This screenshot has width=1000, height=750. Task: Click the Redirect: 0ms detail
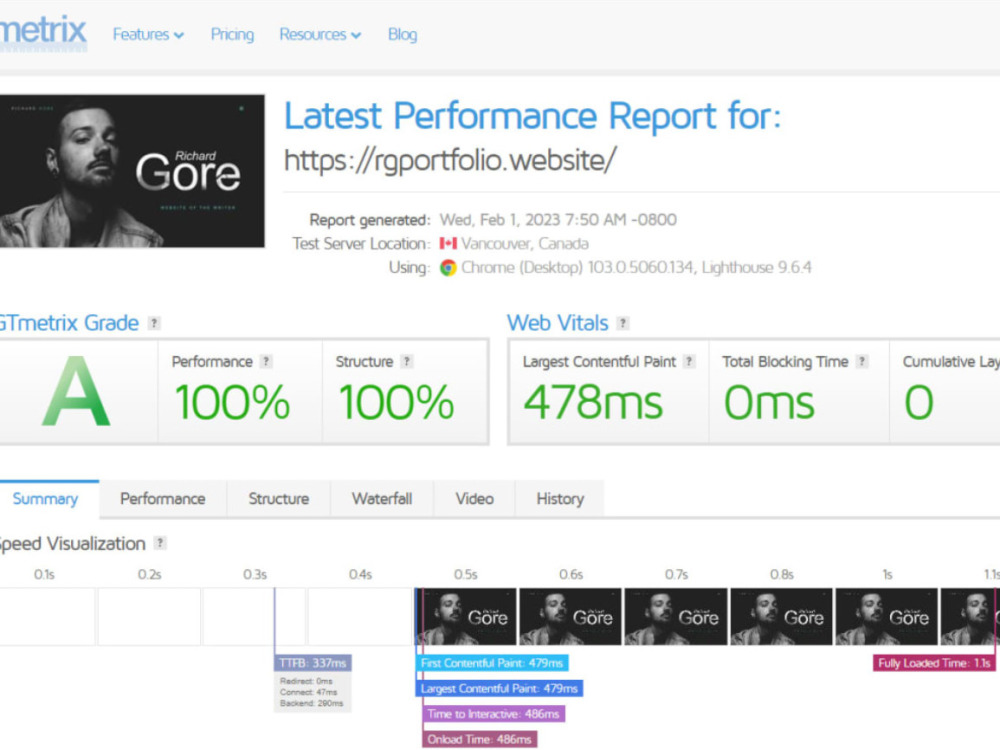click(x=306, y=681)
